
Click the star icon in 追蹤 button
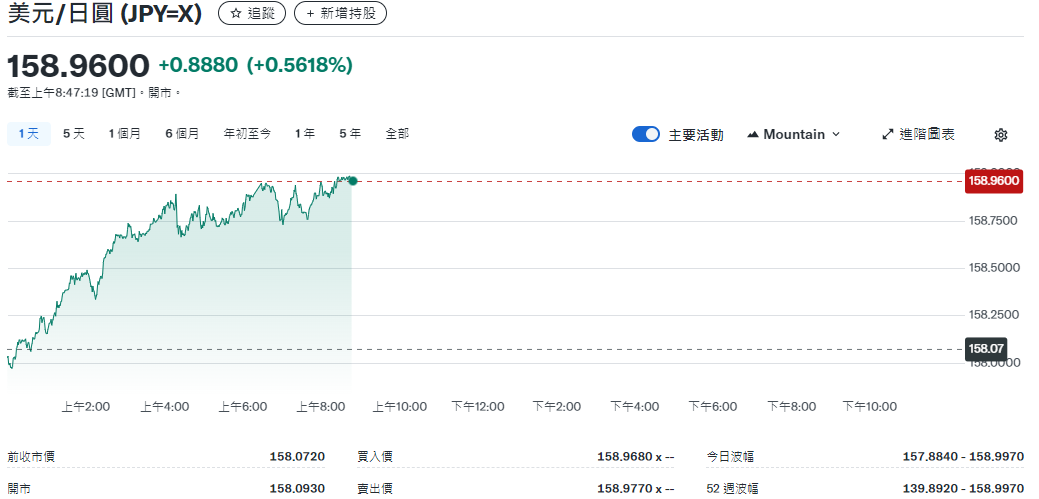click(x=236, y=14)
